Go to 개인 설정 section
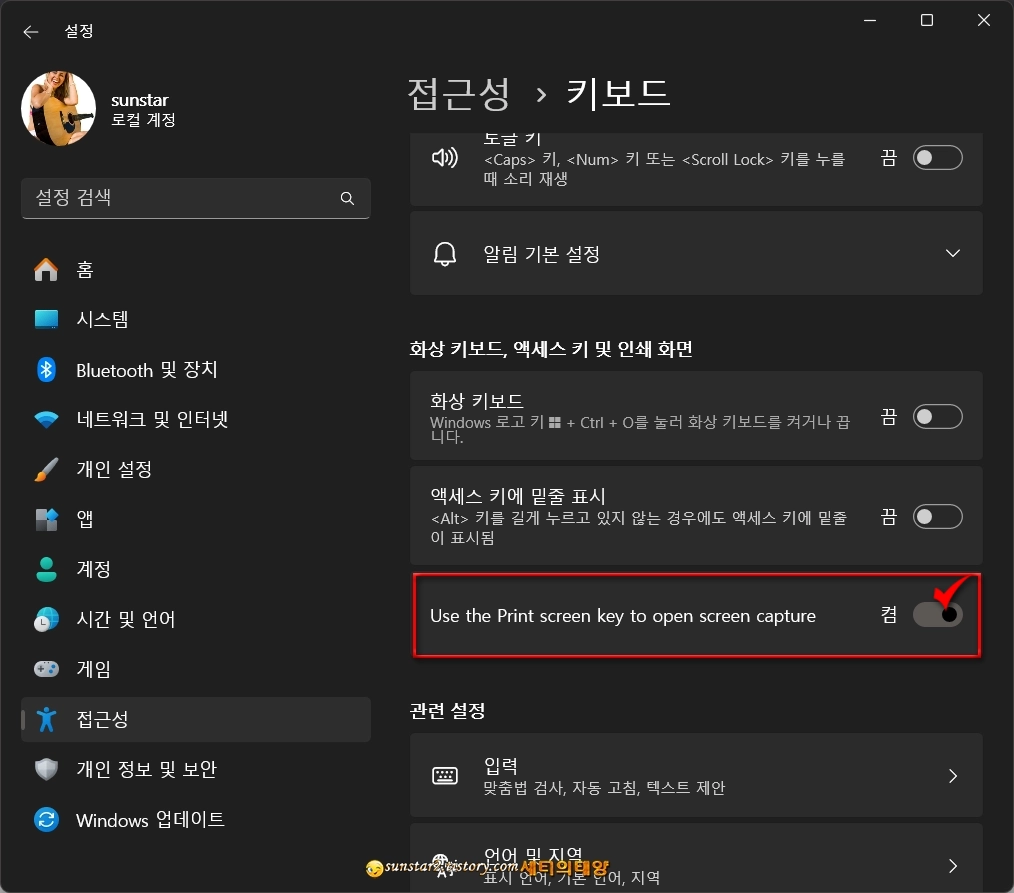Screen dimensions: 1014x893 click(116, 469)
